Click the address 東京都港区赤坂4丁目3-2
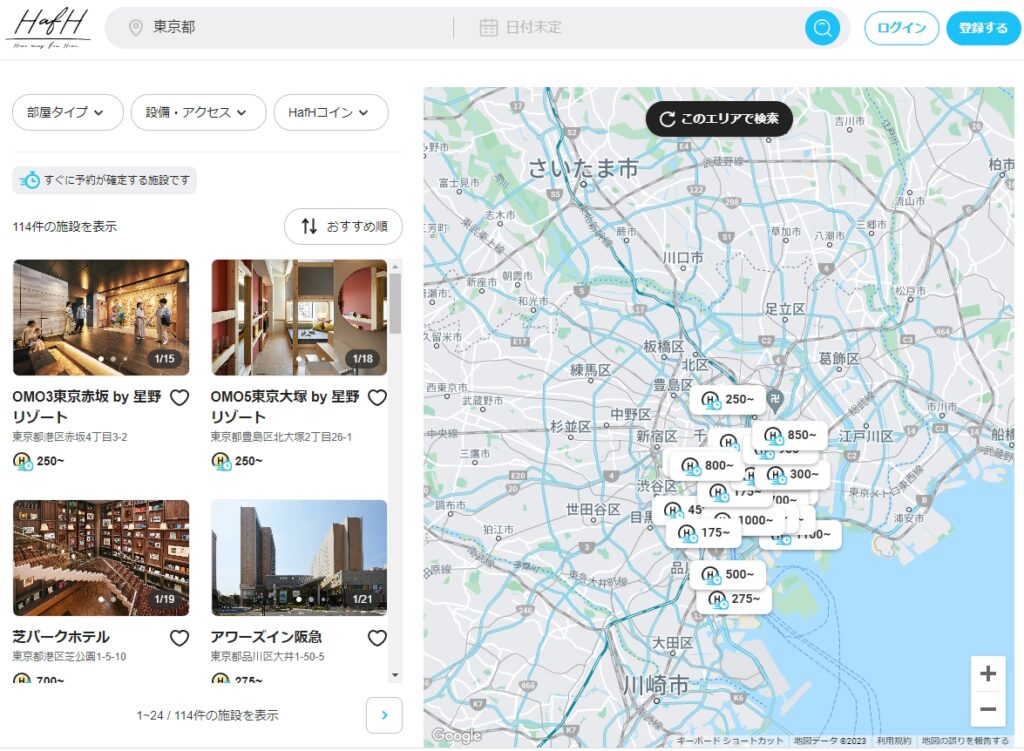 pyautogui.click(x=70, y=437)
